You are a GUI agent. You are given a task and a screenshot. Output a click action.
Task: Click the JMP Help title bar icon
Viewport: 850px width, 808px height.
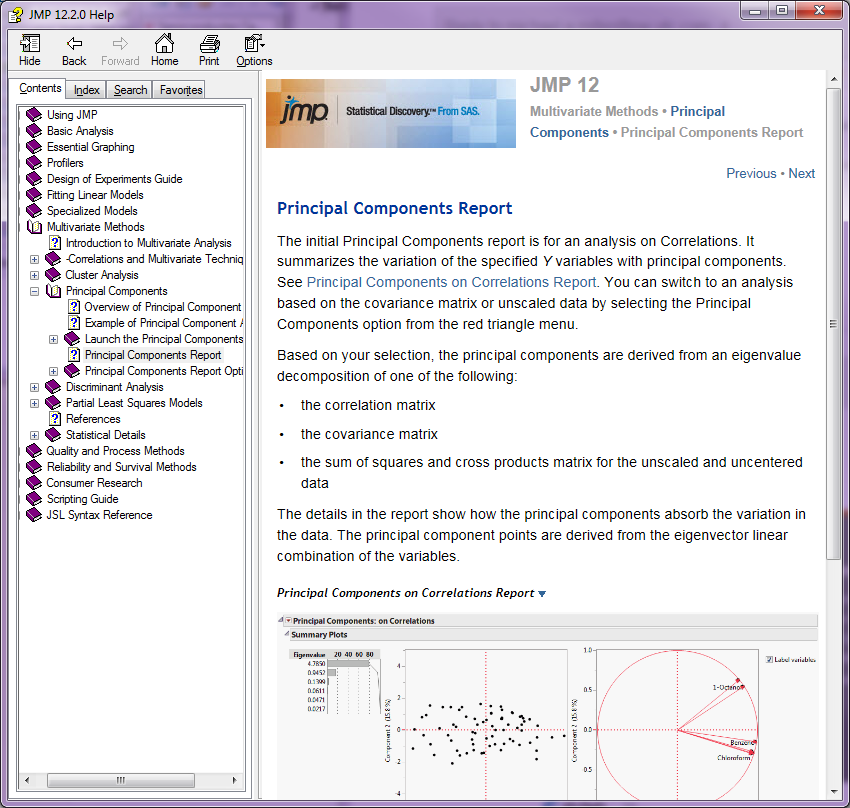coord(15,15)
